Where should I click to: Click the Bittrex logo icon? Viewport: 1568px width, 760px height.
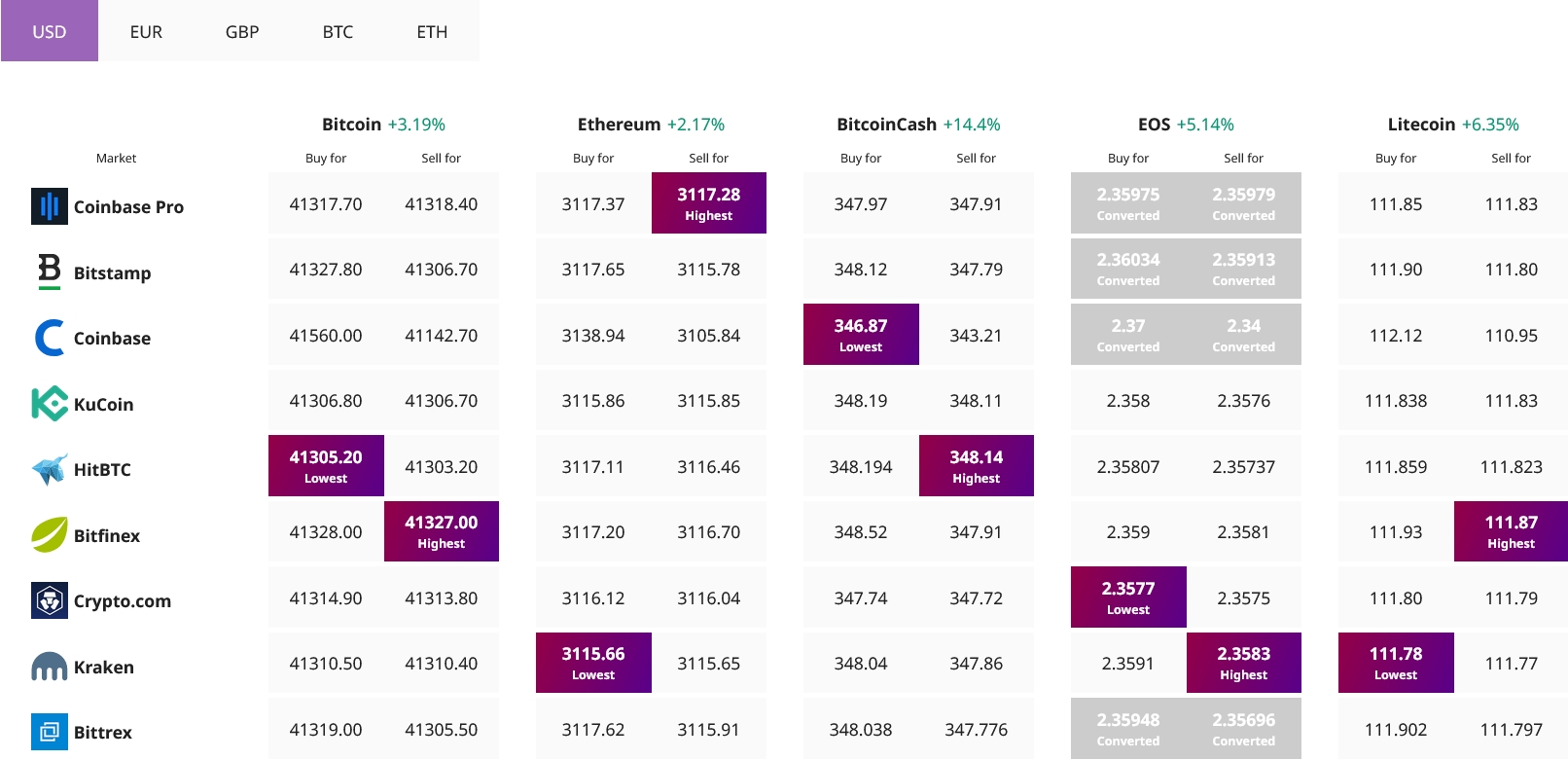(50, 732)
